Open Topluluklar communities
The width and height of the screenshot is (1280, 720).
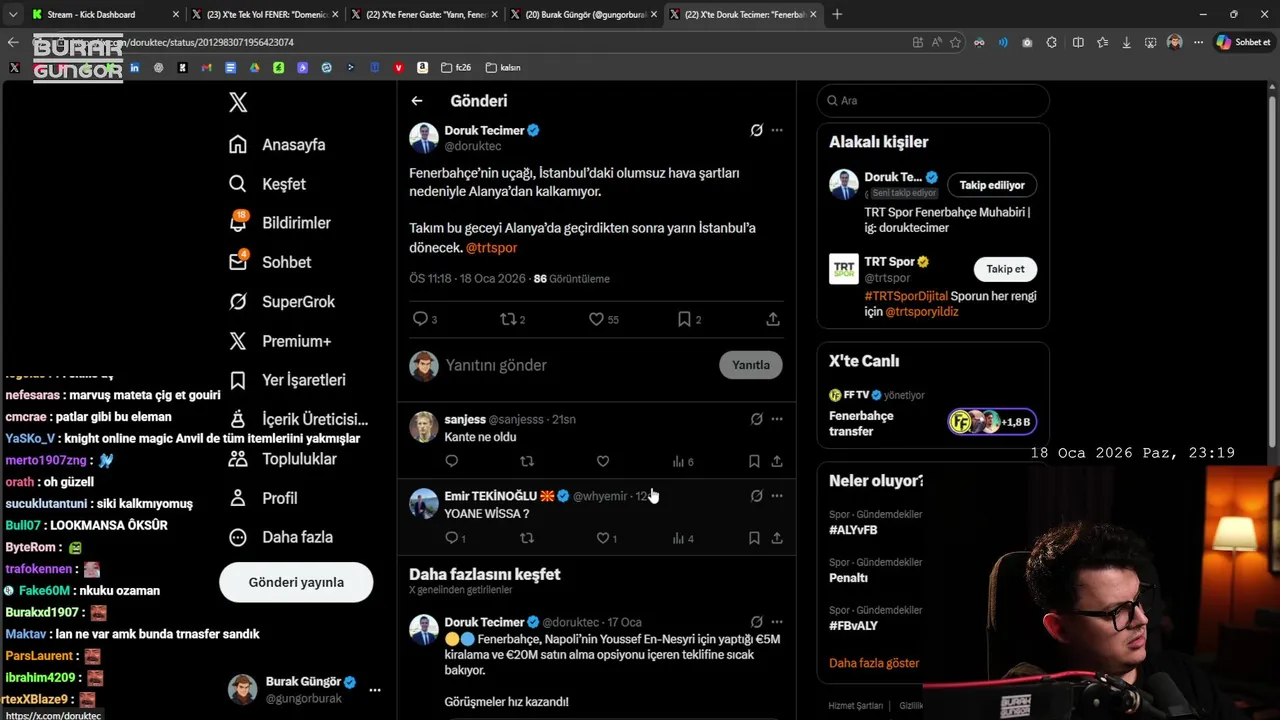pyautogui.click(x=283, y=459)
